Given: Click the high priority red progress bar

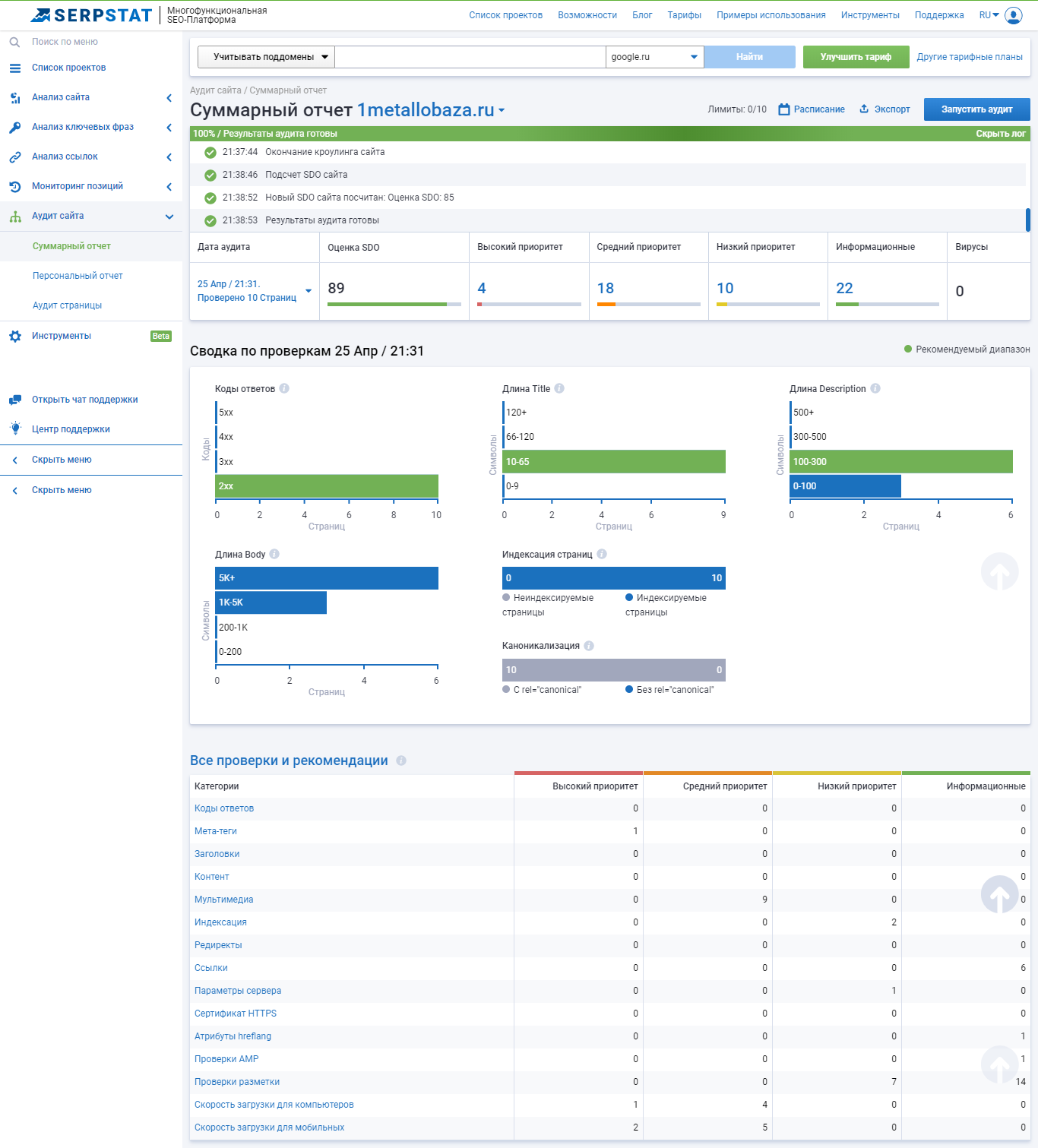Looking at the screenshot, I should click(529, 305).
